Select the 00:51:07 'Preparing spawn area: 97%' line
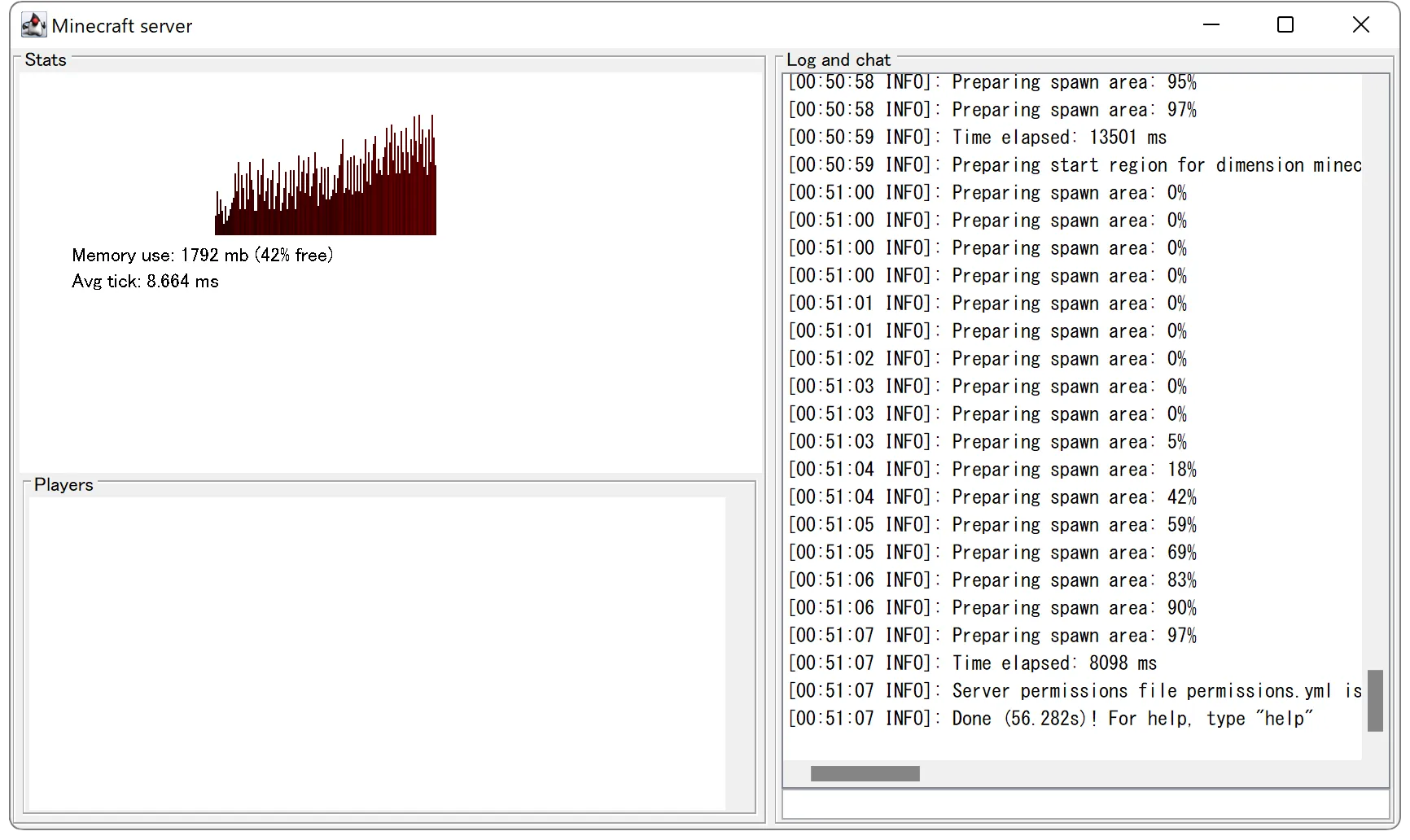This screenshot has height=840, width=1410. [992, 635]
